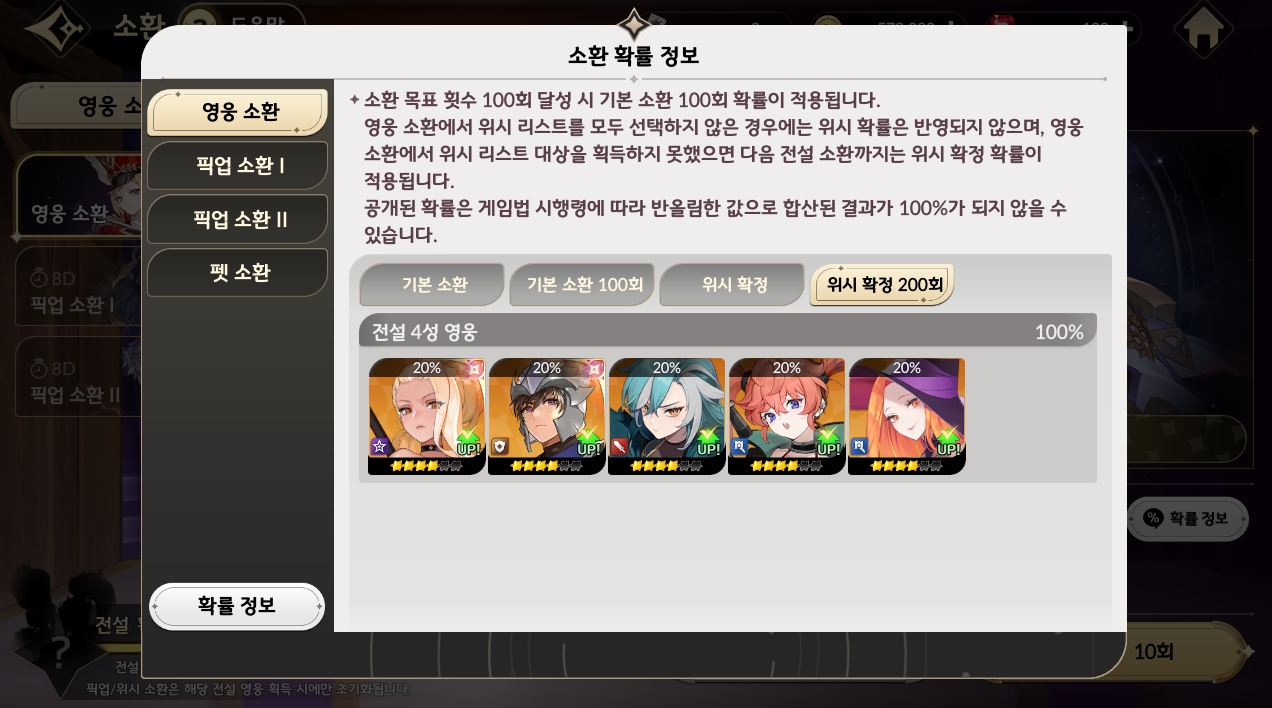Switch to 픽업 소환 II category
The height and width of the screenshot is (708, 1272).
pyautogui.click(x=238, y=219)
